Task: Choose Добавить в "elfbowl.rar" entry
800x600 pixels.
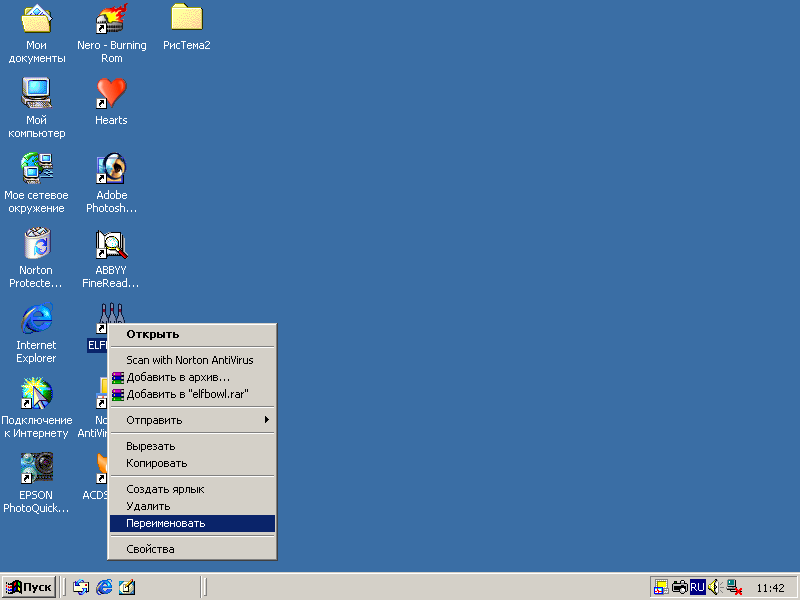Action: (192, 394)
